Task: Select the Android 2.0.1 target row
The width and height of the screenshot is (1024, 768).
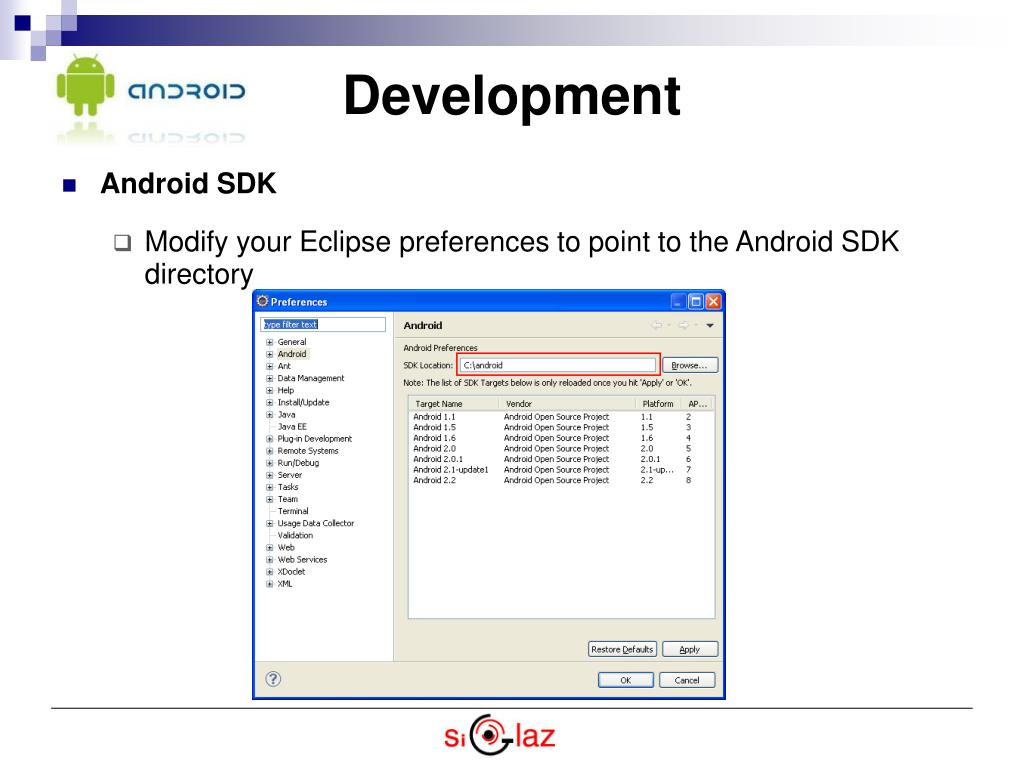Action: tap(561, 459)
